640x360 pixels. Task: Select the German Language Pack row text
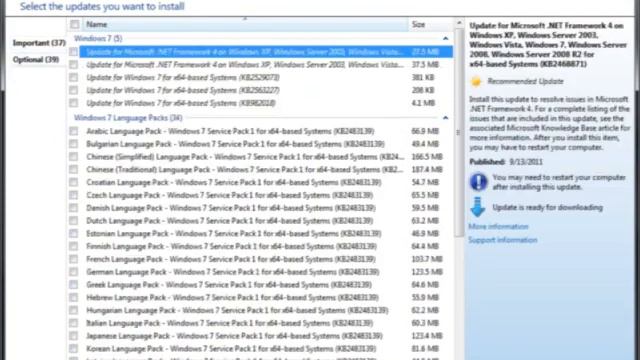coord(233,272)
